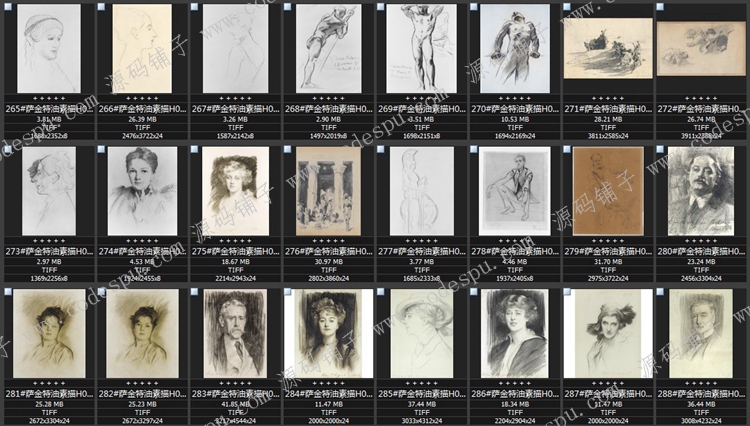This screenshot has height=426, width=750.
Task: Tick the checkbox on item 279
Action: (x=567, y=149)
